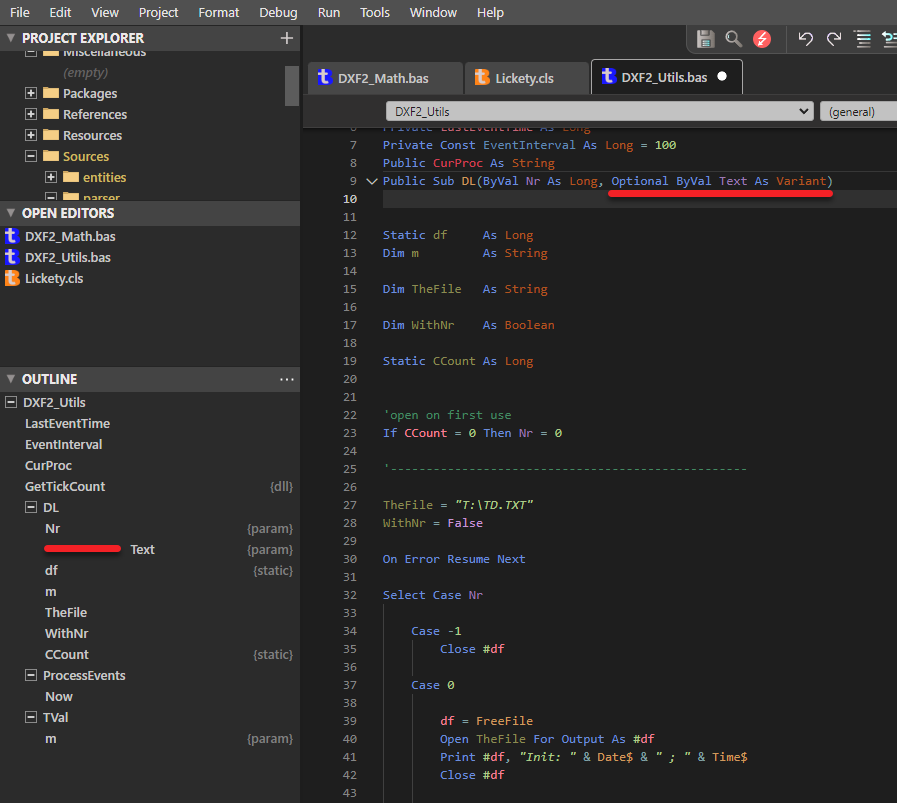This screenshot has height=803, width=897.
Task: Save the current file
Action: click(705, 38)
